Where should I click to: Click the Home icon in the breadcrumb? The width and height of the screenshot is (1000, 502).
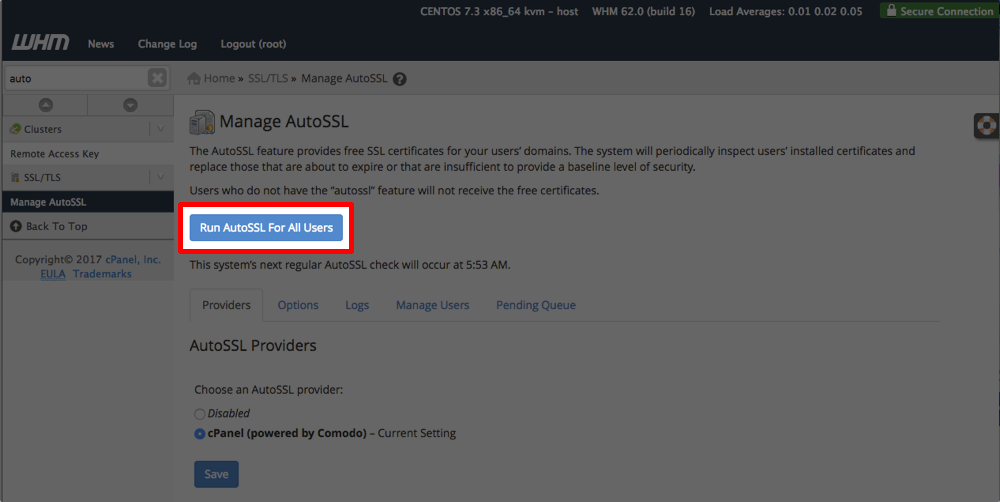[194, 78]
